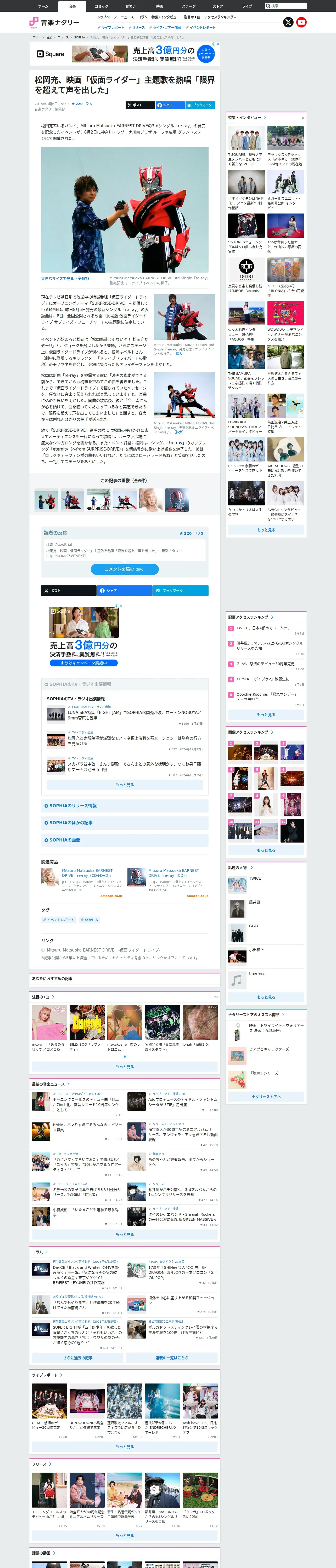This screenshot has height=1568, width=336.
Task: Click the arrow next to ナタリーストアのオススメ商品
Action: click(x=284, y=1015)
